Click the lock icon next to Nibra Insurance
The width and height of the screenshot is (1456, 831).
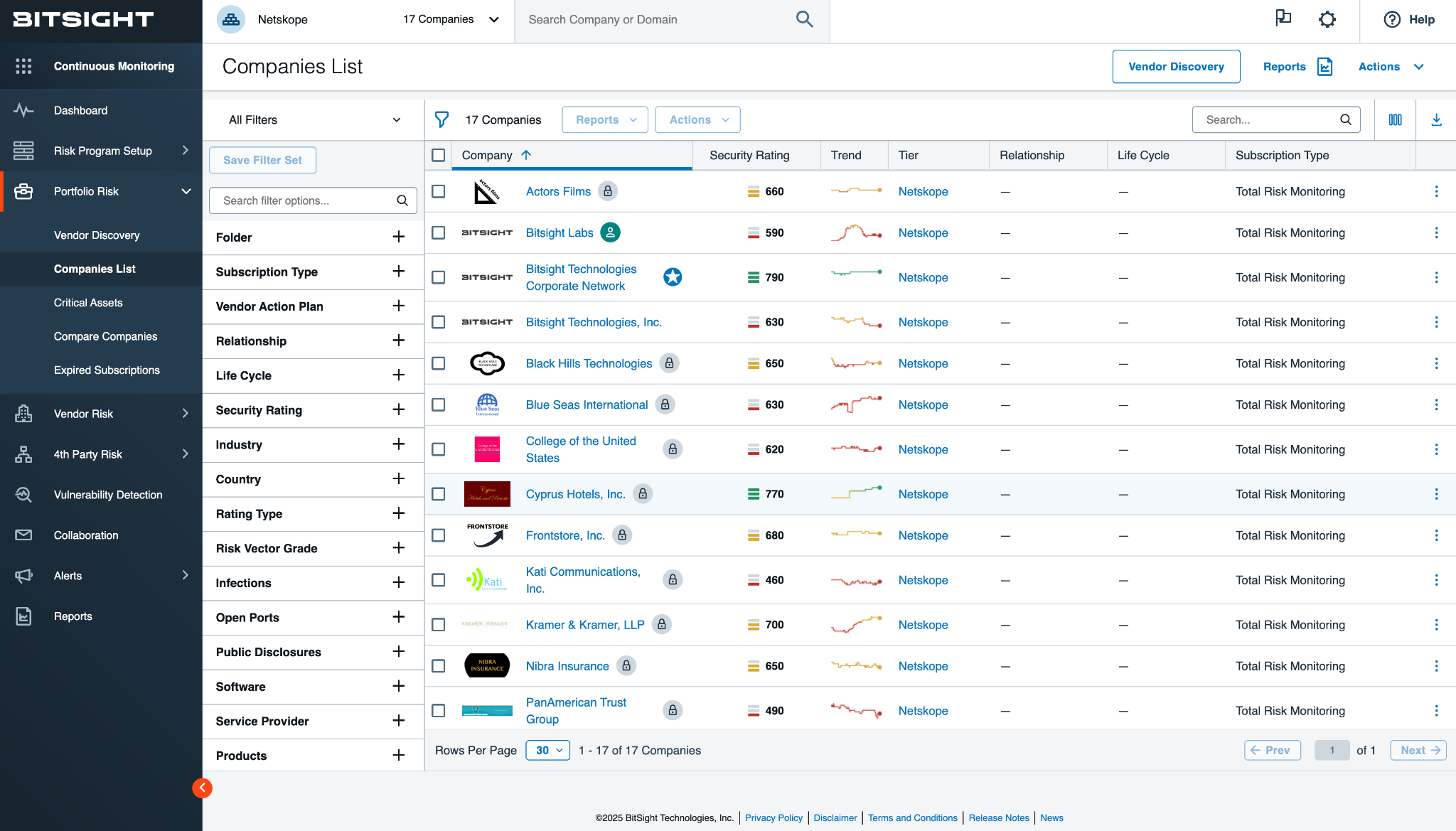point(626,666)
